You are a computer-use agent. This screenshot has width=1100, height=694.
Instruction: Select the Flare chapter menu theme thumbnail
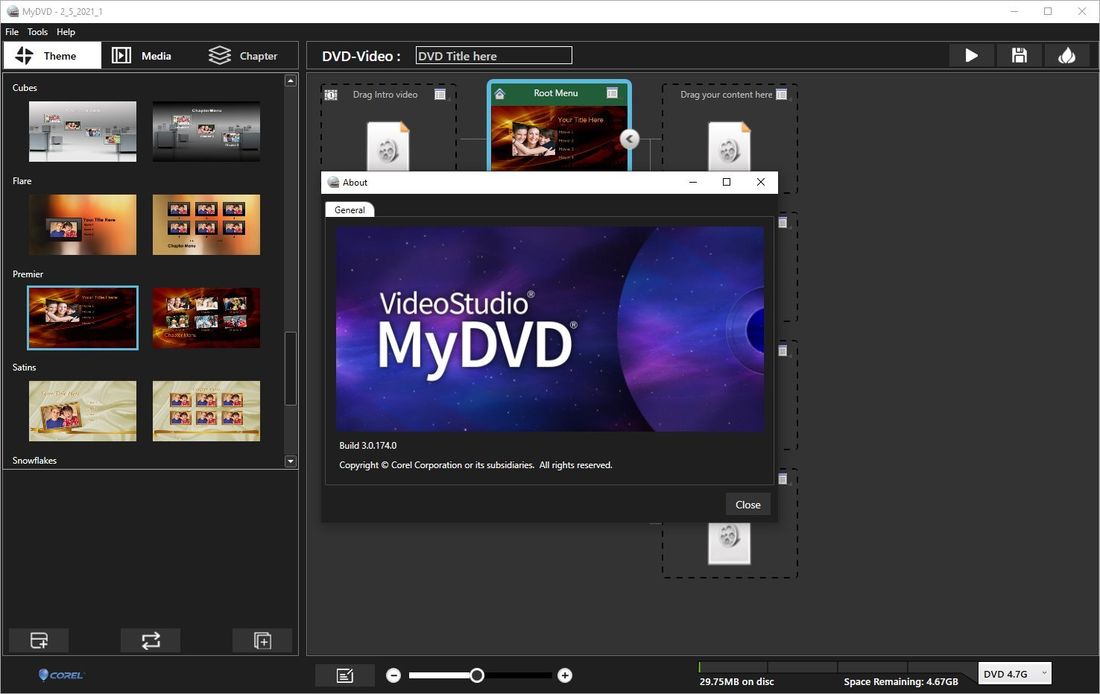pos(206,225)
